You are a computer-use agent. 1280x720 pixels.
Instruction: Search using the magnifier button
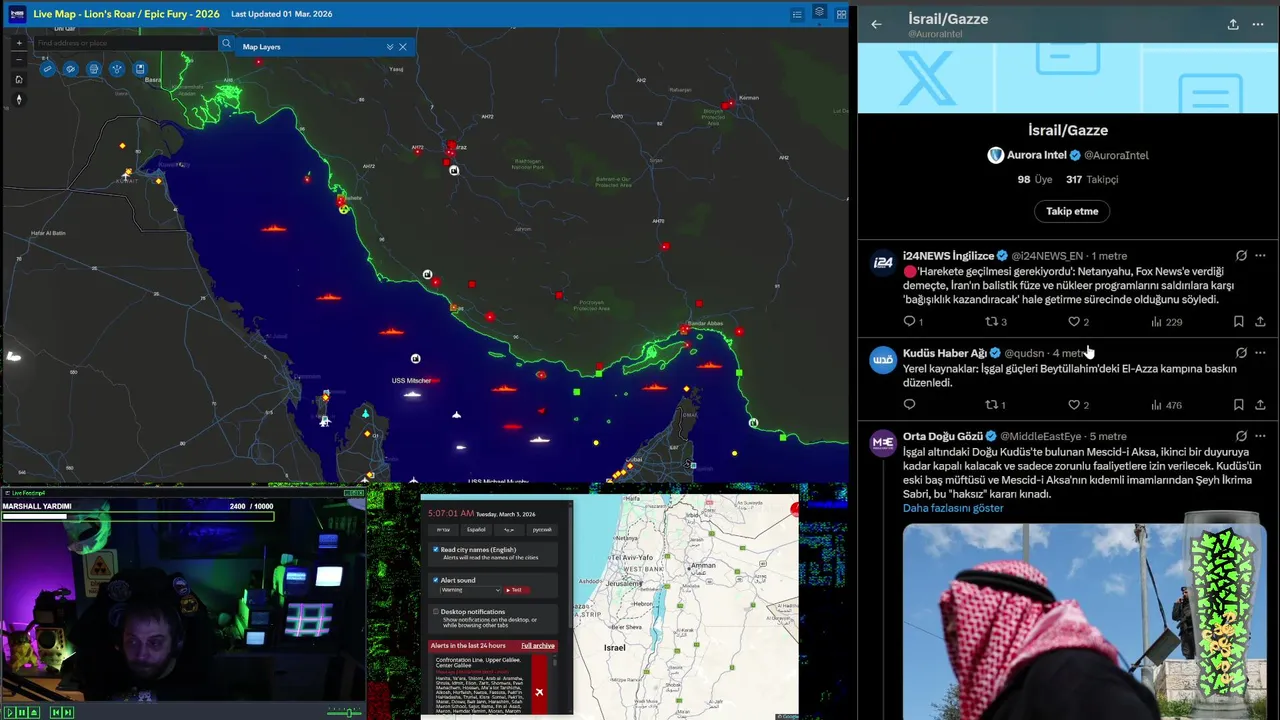click(x=226, y=43)
